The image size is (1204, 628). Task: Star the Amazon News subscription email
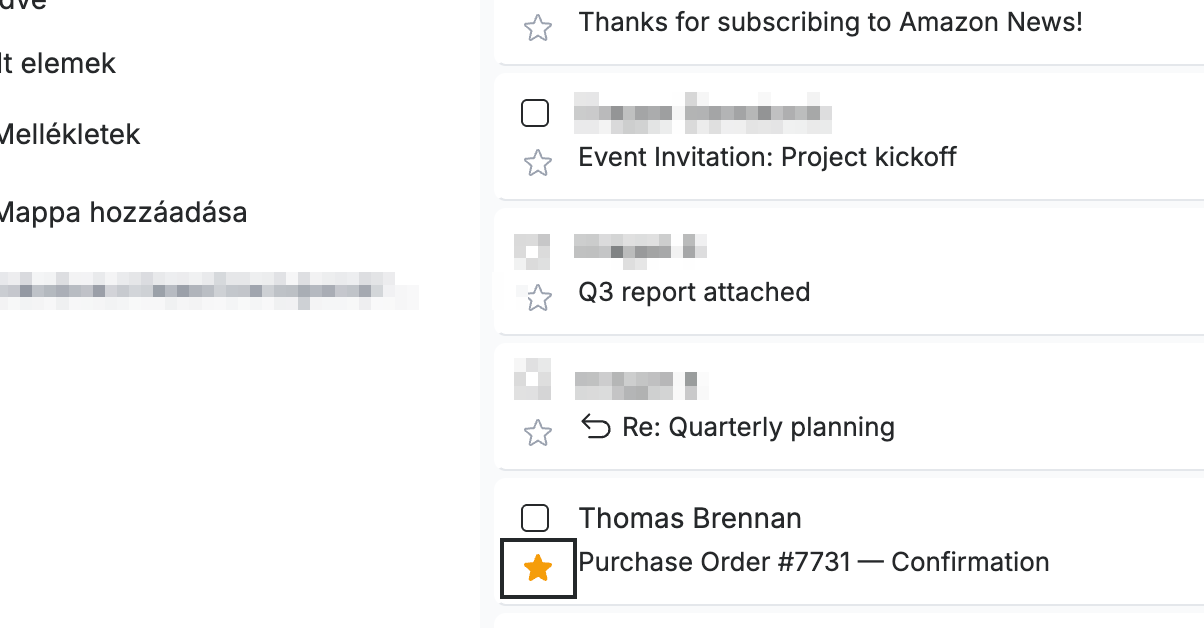538,27
